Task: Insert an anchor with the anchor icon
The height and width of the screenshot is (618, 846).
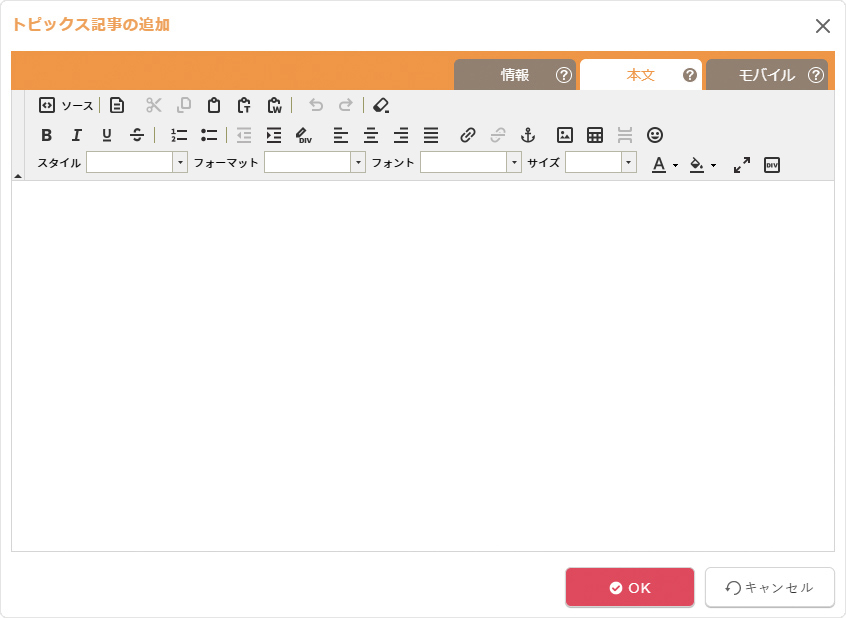Action: 529,135
